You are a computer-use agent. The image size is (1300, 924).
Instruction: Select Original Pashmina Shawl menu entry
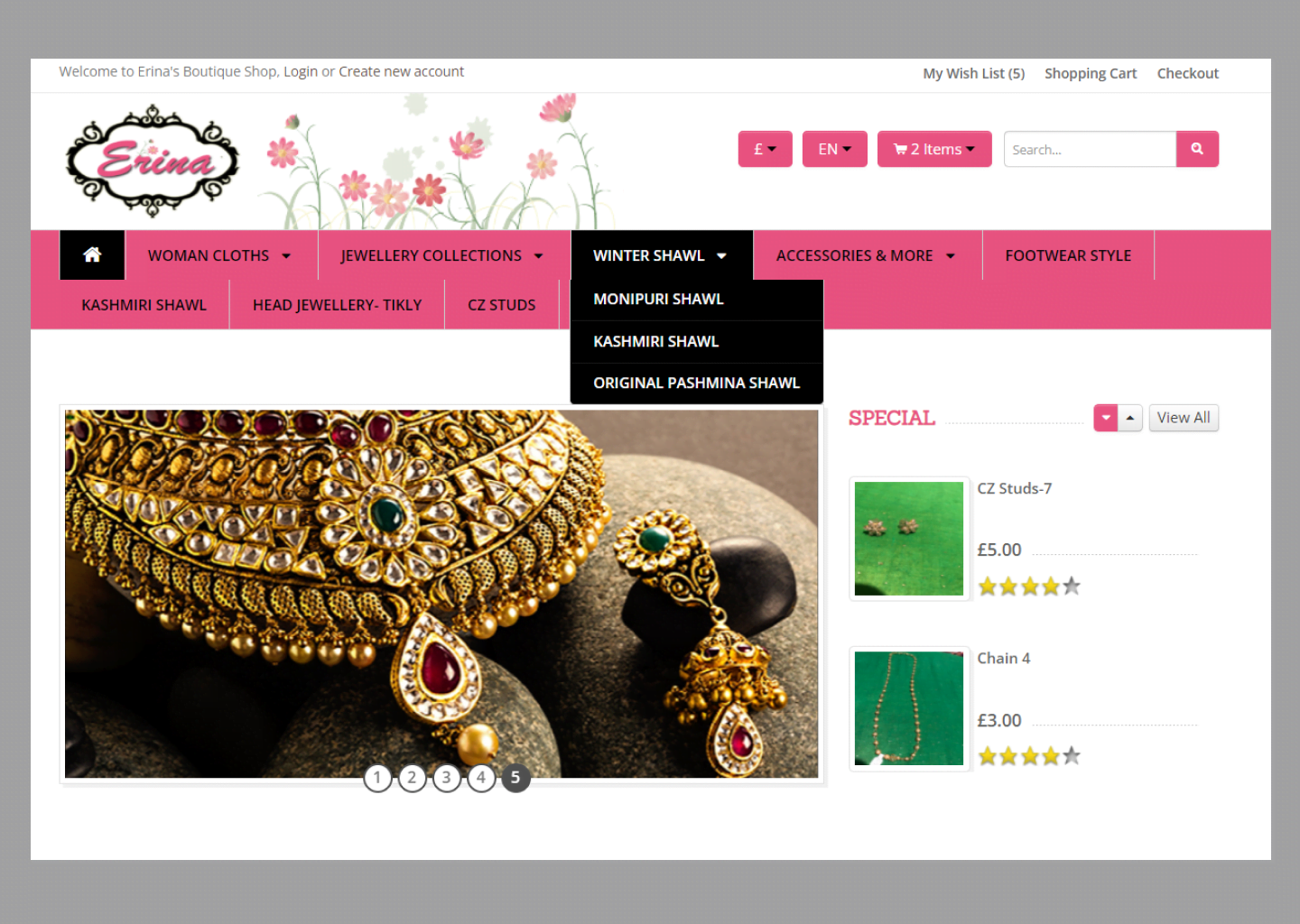tap(696, 383)
